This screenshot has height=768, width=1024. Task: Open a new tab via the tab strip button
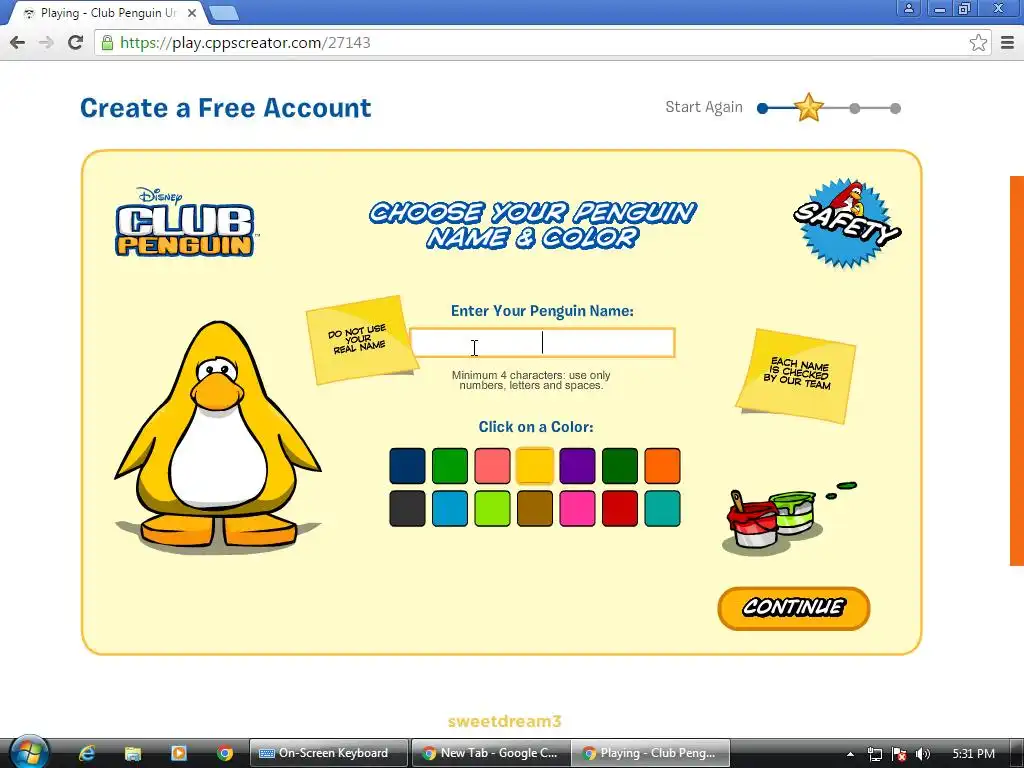(x=224, y=13)
